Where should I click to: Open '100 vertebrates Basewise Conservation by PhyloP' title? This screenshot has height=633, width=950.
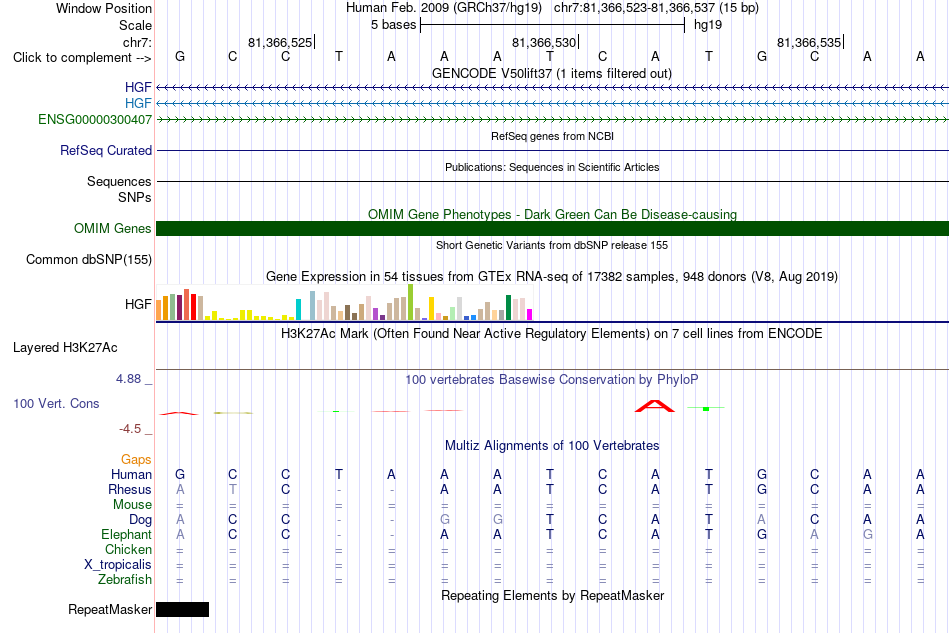(552, 380)
